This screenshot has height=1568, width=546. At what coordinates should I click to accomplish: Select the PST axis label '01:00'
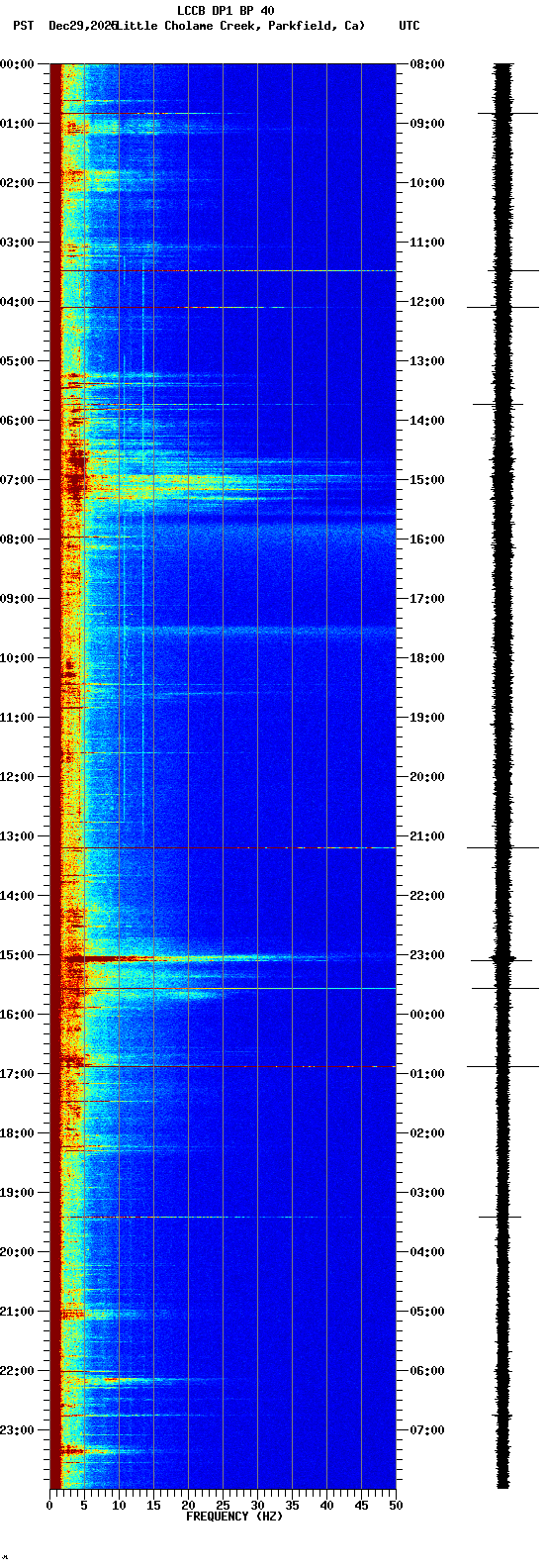click(17, 124)
